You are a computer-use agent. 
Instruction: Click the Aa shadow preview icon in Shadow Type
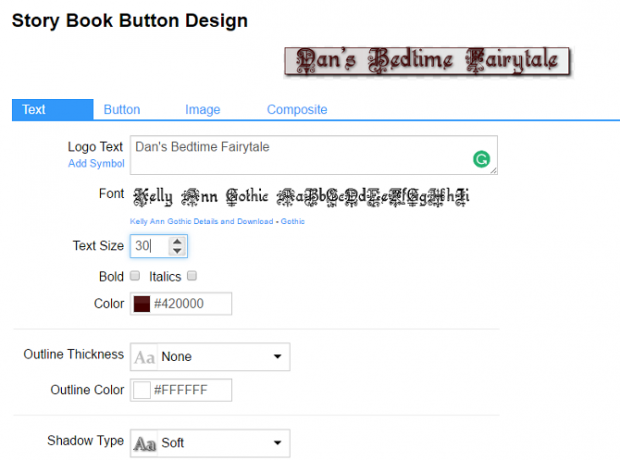[145, 444]
